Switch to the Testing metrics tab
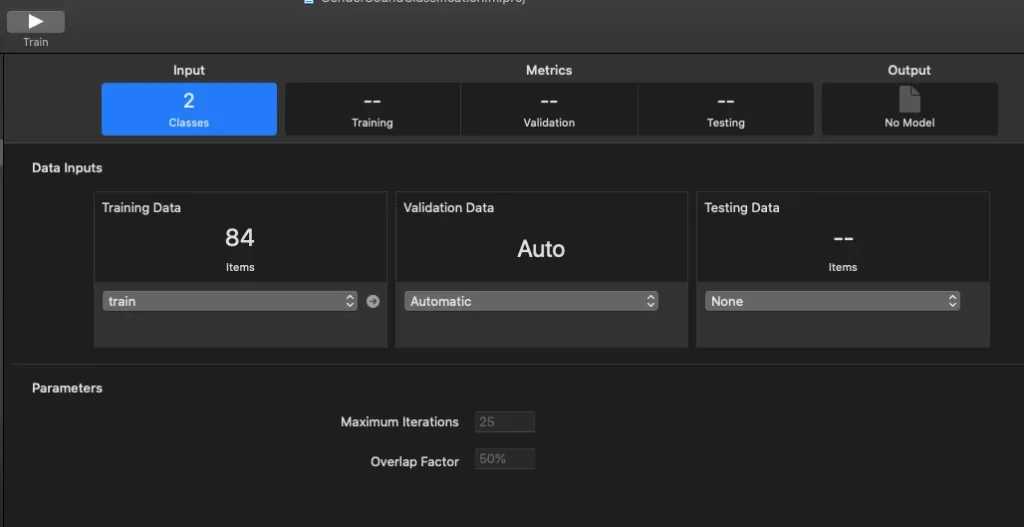1024x527 pixels. click(726, 109)
